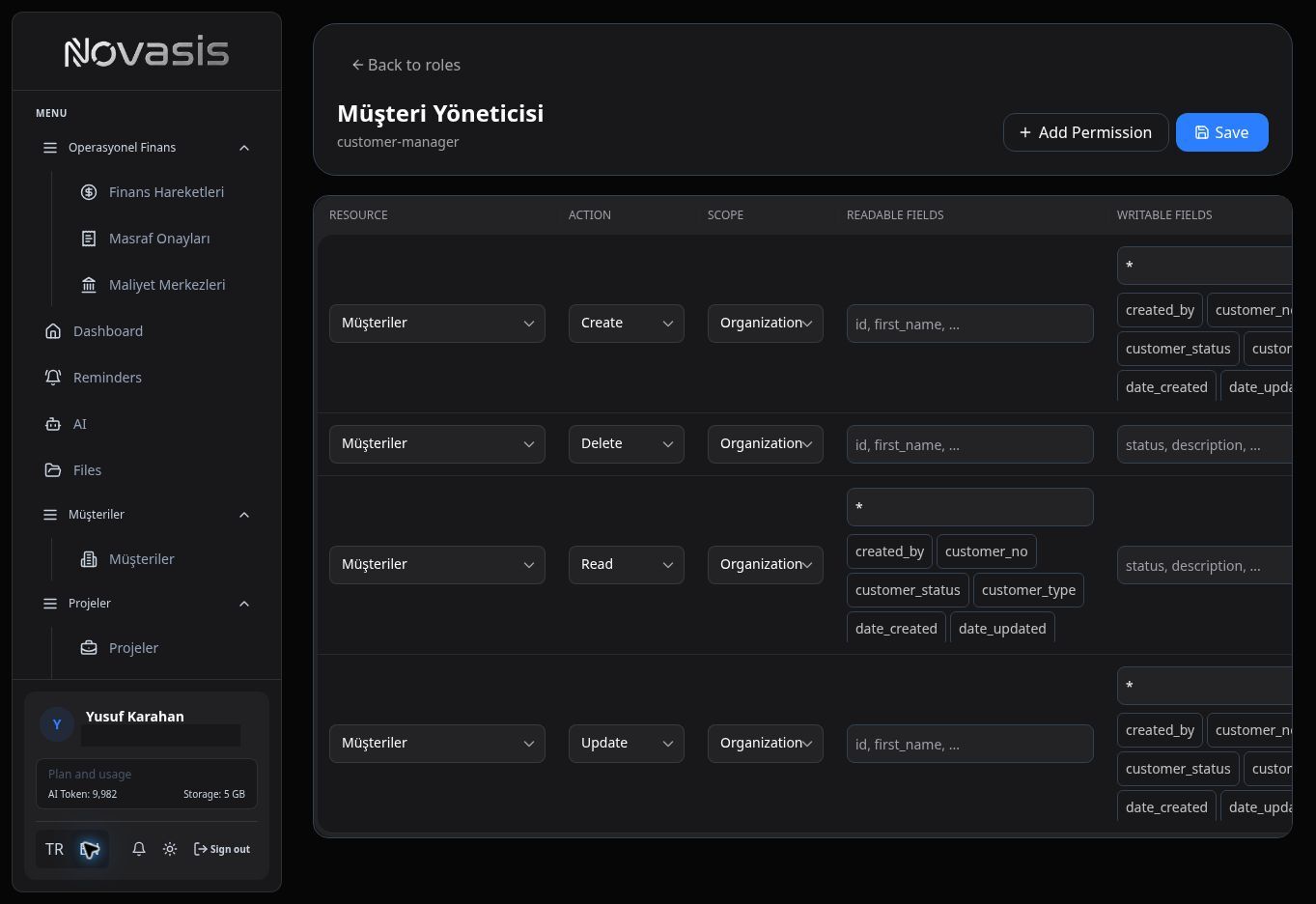This screenshot has height=904, width=1316.
Task: Click the building icon beside the Müşteriler sub-item
Action: [x=89, y=559]
